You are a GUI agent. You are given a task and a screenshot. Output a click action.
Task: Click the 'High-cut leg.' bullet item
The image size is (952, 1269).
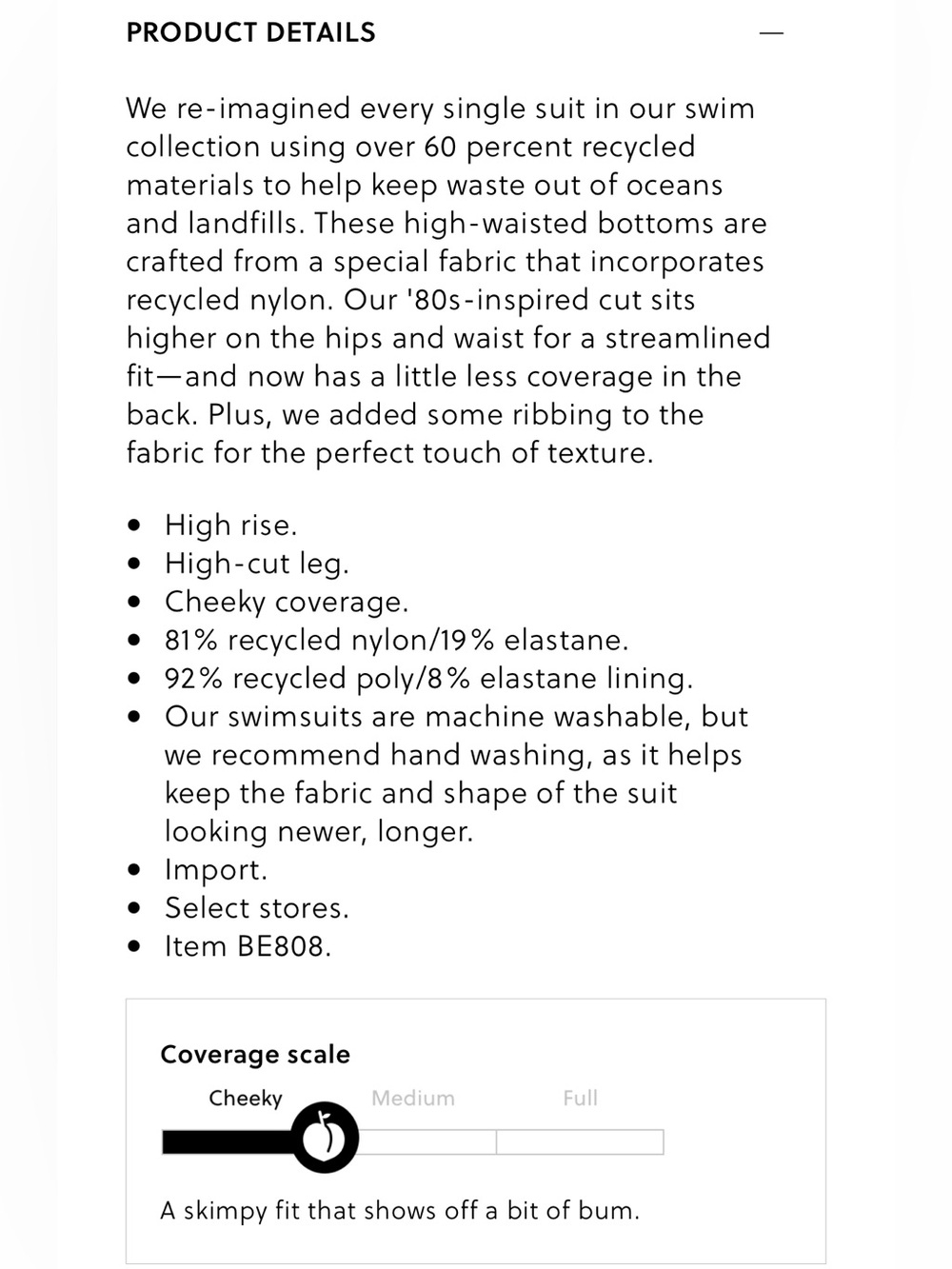(257, 564)
